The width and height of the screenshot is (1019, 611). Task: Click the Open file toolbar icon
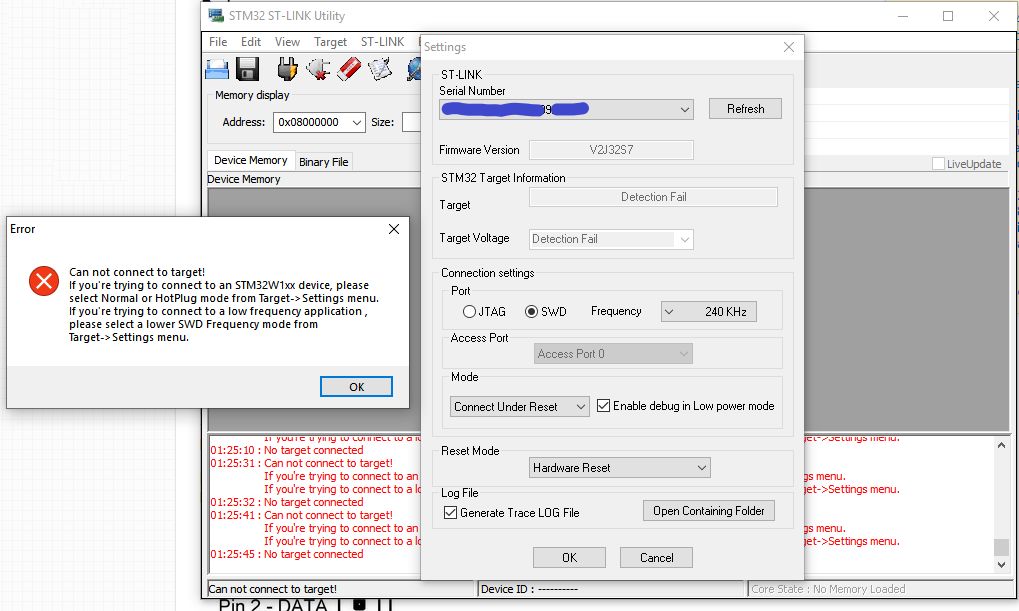217,69
